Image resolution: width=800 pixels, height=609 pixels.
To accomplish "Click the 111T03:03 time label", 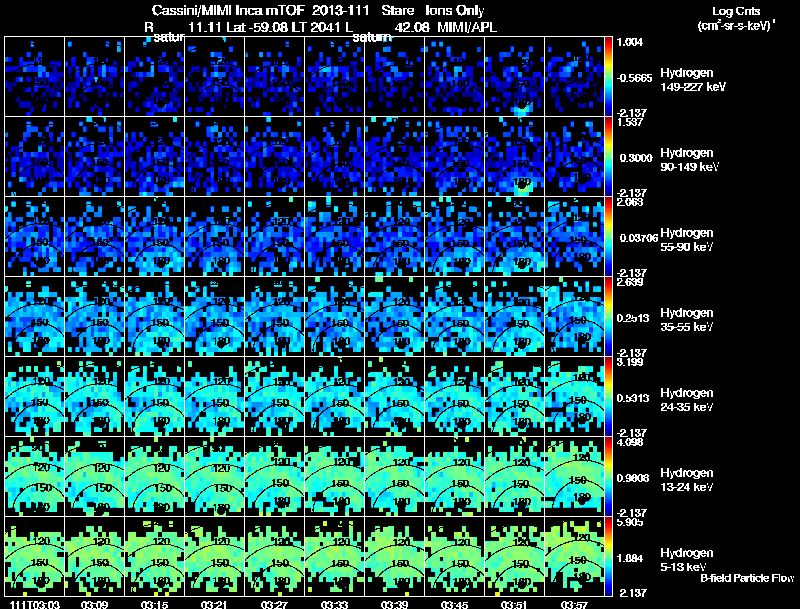I will point(34,605).
